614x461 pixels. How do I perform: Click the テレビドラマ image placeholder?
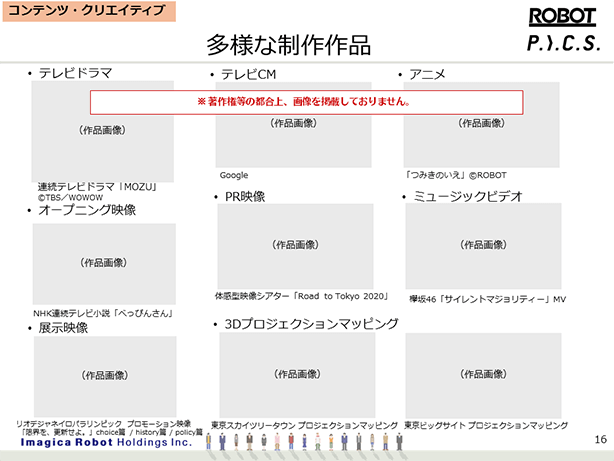pos(103,131)
